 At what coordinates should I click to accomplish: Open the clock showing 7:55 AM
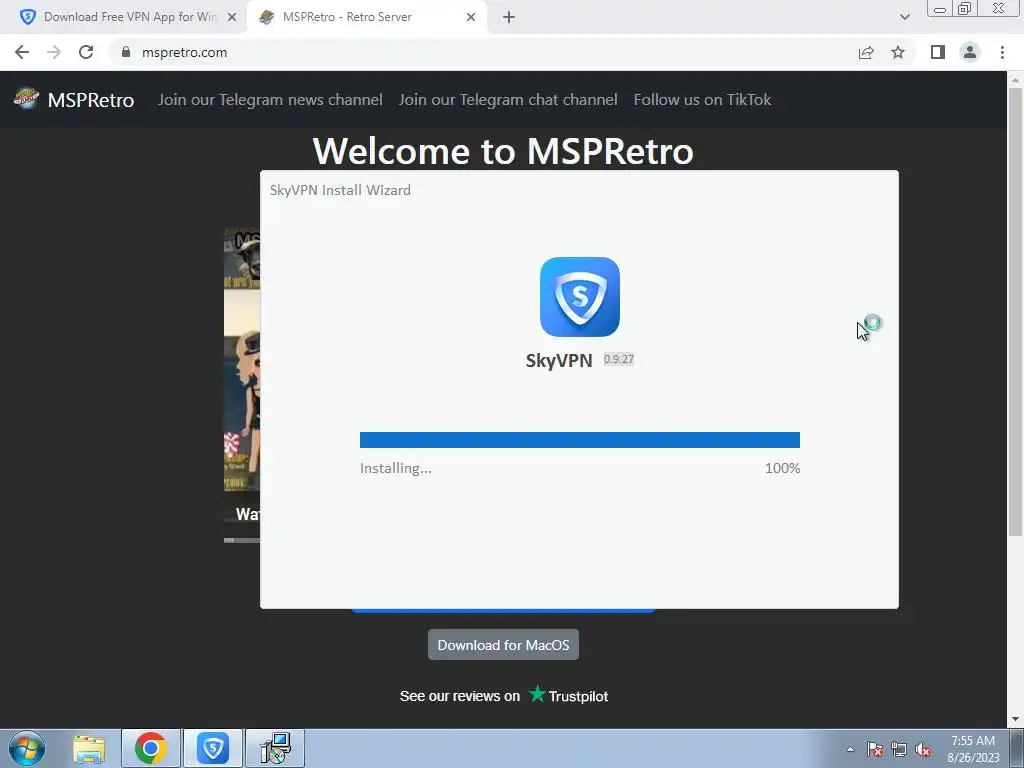pyautogui.click(x=973, y=748)
